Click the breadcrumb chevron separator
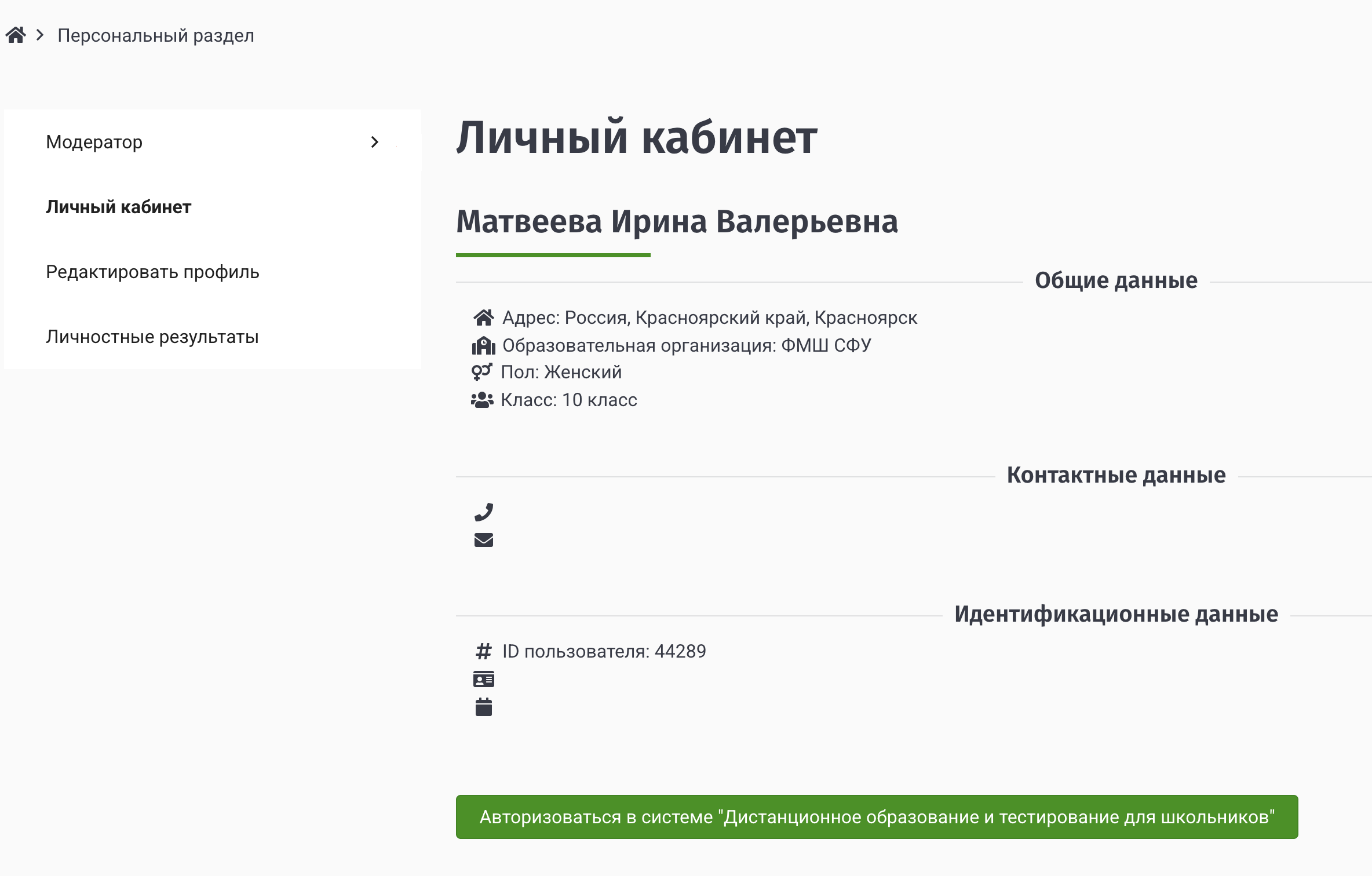Screen dimensions: 1372x876 coord(39,35)
